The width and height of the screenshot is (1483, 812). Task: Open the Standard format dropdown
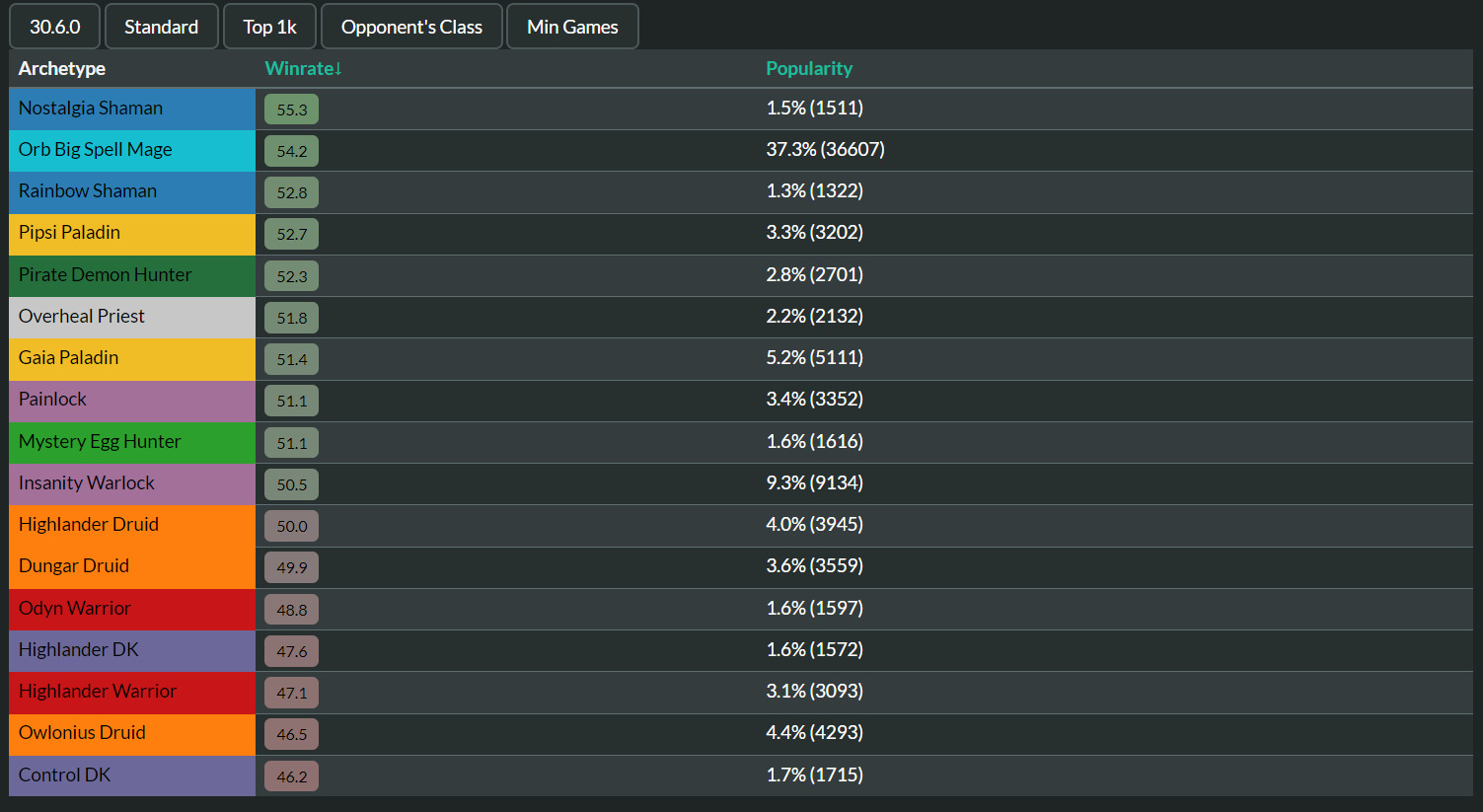click(161, 27)
